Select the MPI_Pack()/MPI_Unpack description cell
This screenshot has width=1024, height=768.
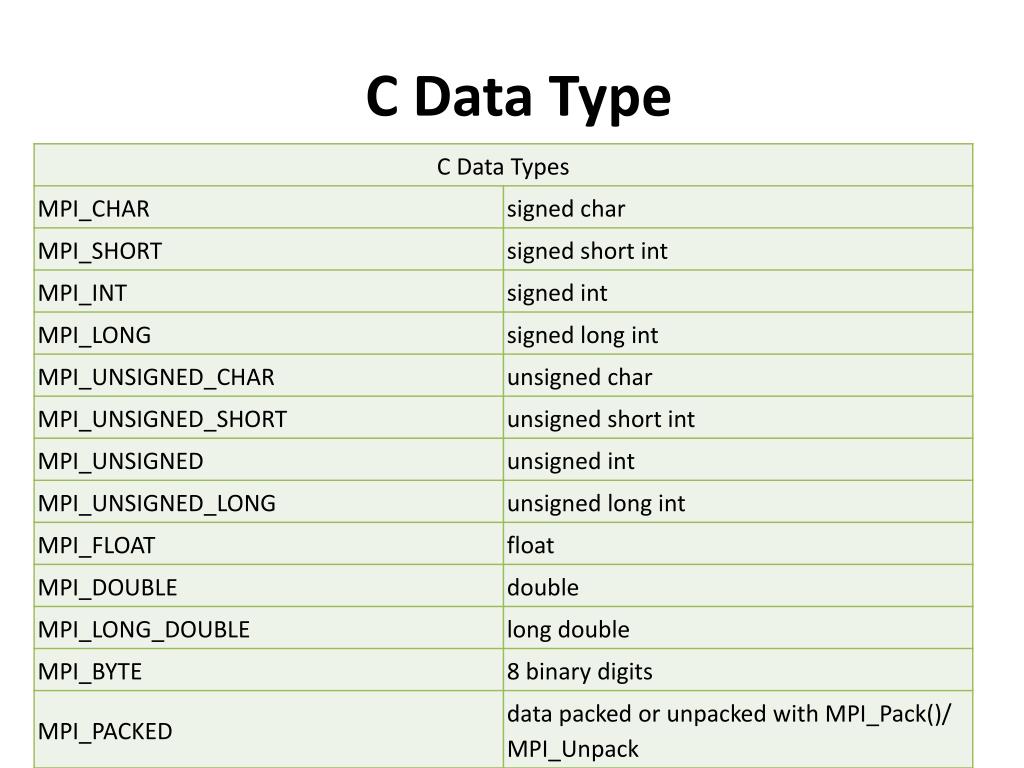[x=738, y=729]
